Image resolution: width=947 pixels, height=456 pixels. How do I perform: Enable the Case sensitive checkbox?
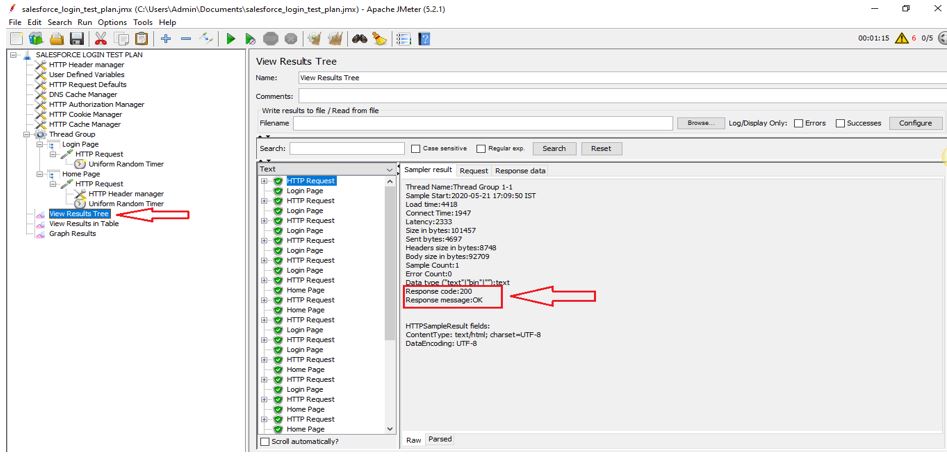click(x=415, y=149)
